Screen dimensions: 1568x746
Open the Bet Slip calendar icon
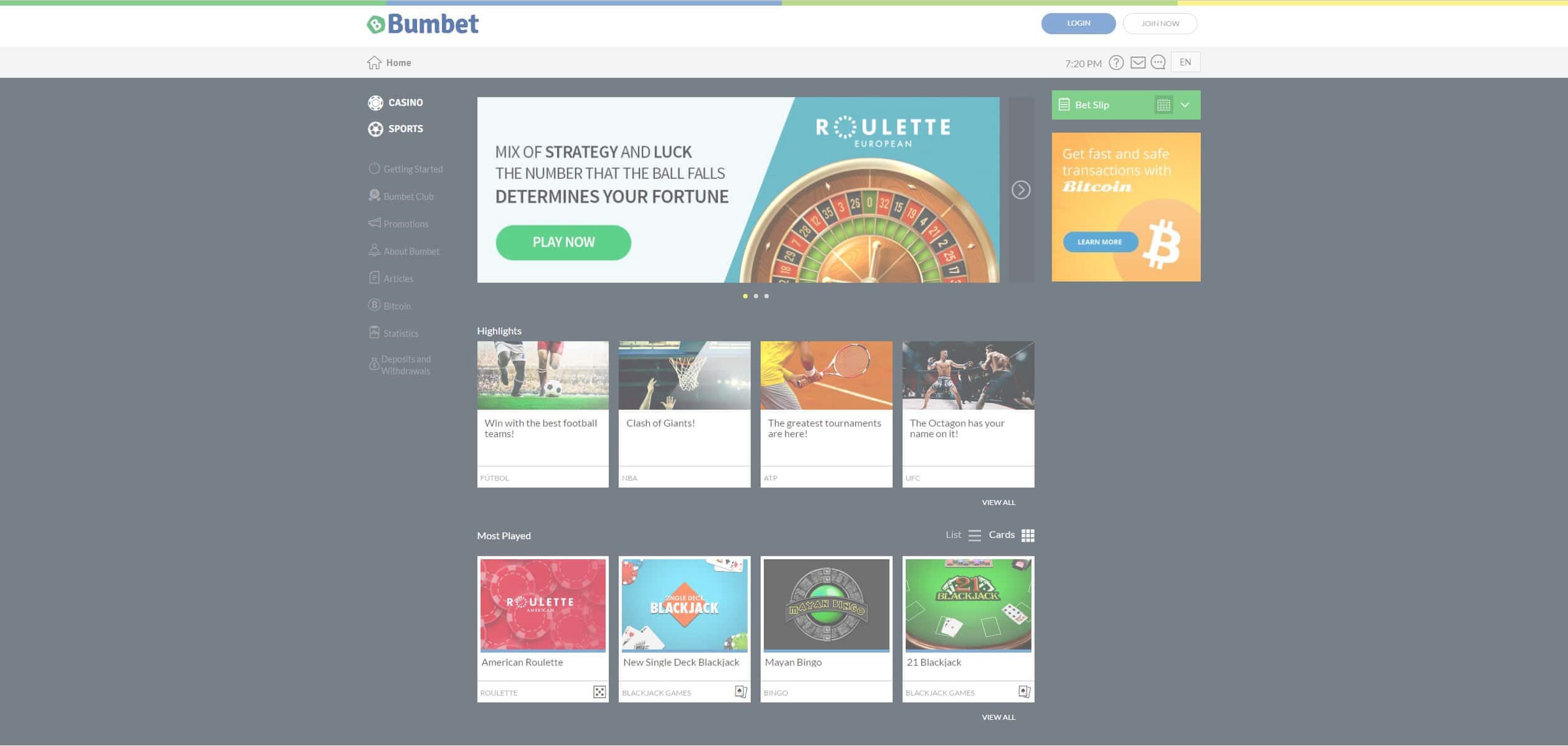coord(1163,105)
